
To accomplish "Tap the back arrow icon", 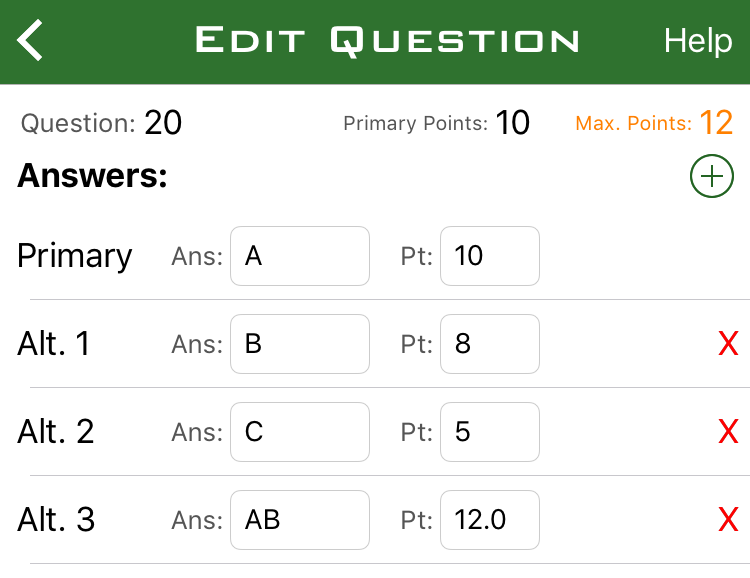I will pyautogui.click(x=31, y=41).
